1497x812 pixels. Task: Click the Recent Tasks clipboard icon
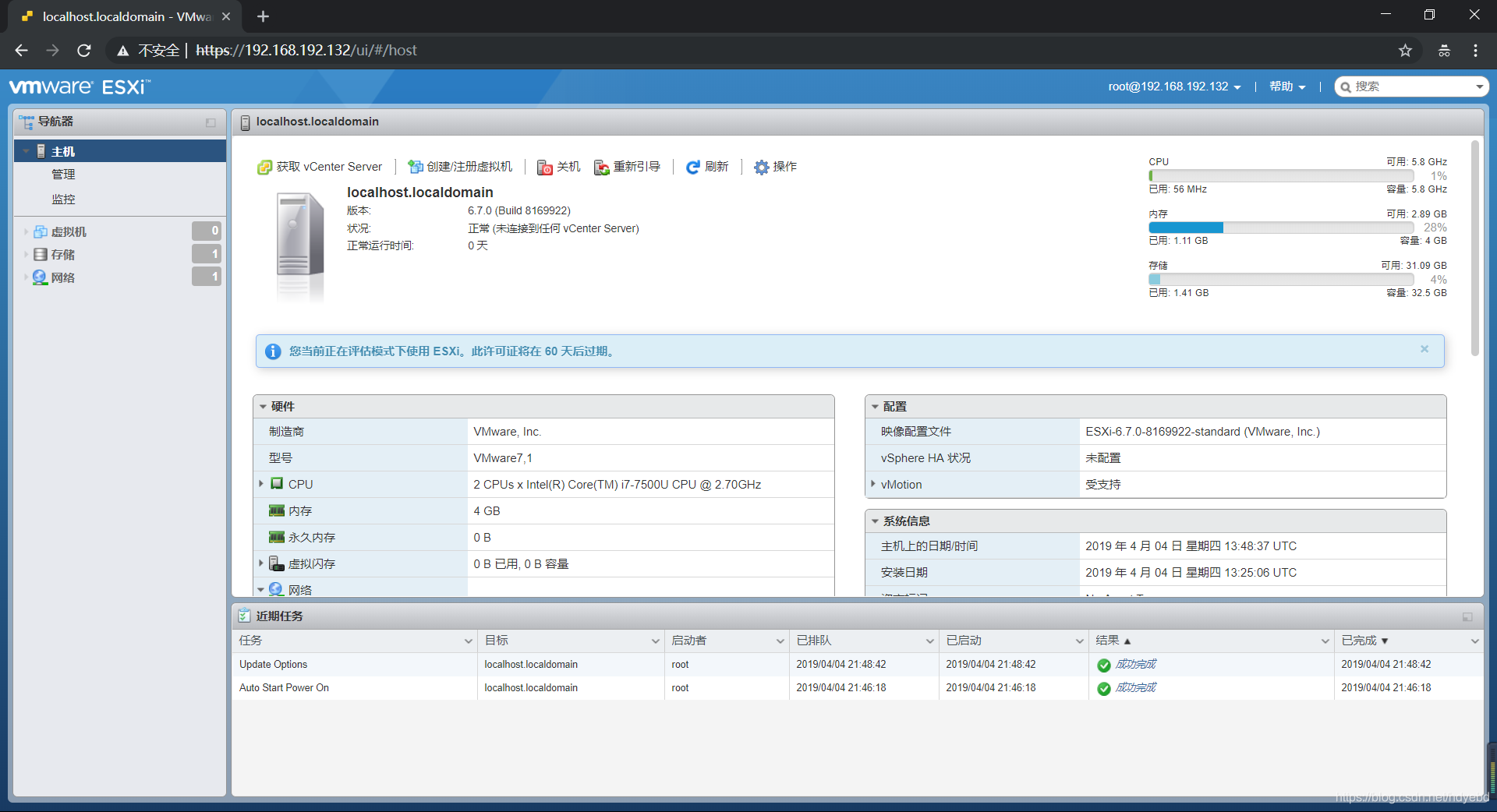(x=244, y=616)
